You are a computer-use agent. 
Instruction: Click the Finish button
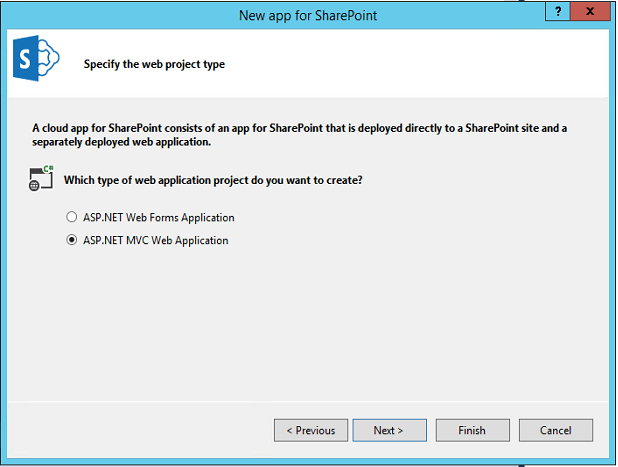473,430
